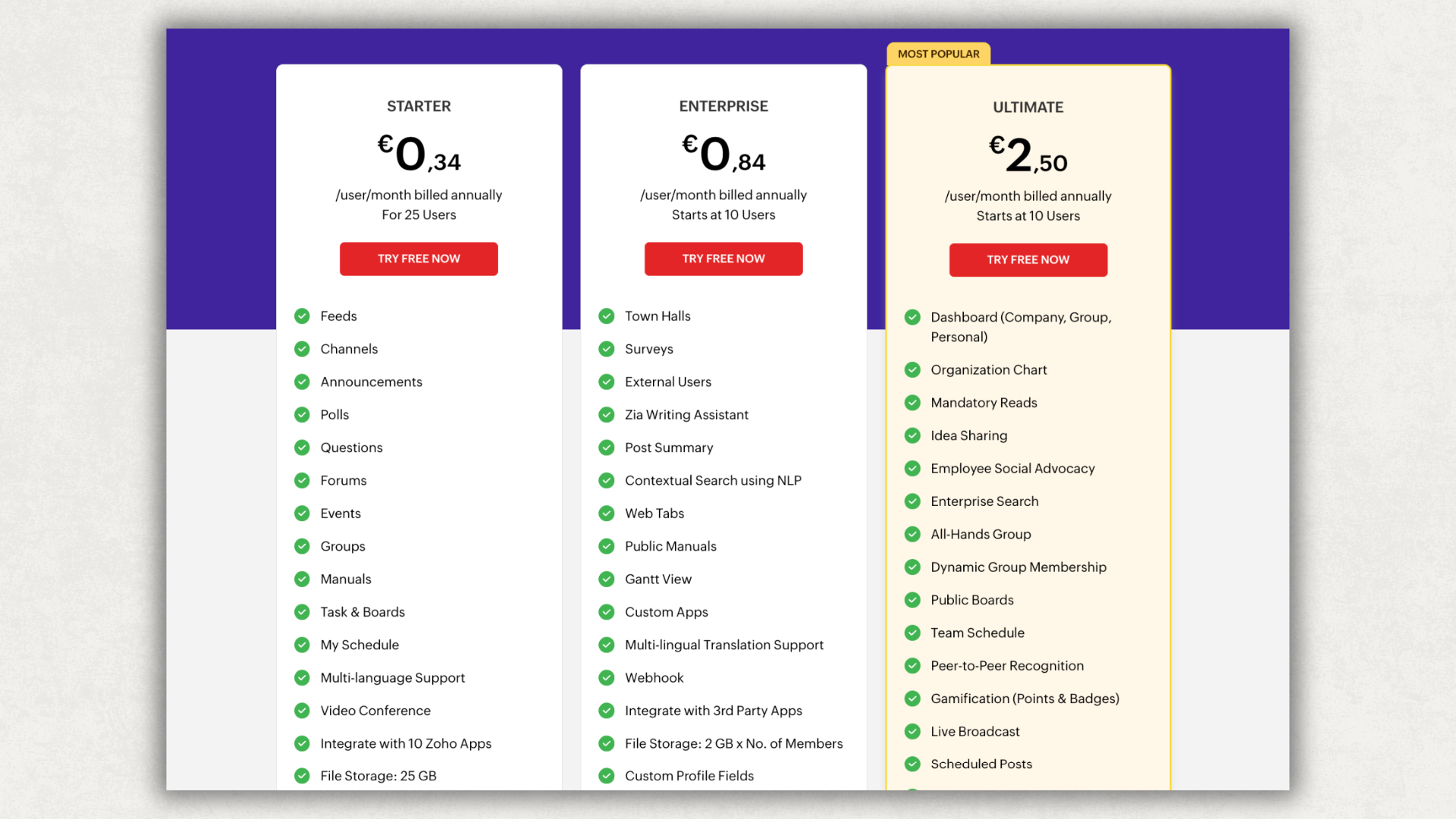Click the checkmark icon next to Announcements
Screen dimensions: 1456x819
click(x=302, y=381)
